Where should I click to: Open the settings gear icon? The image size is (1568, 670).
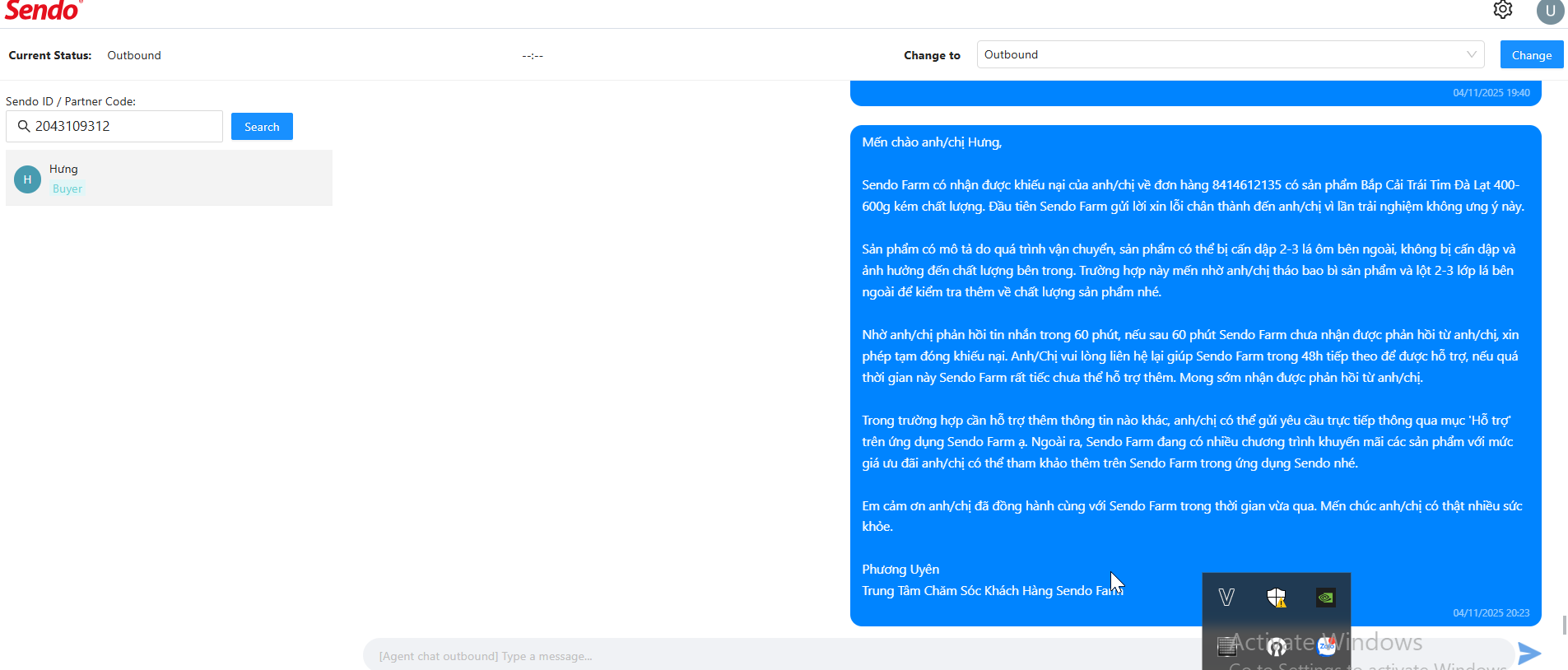pos(1503,10)
